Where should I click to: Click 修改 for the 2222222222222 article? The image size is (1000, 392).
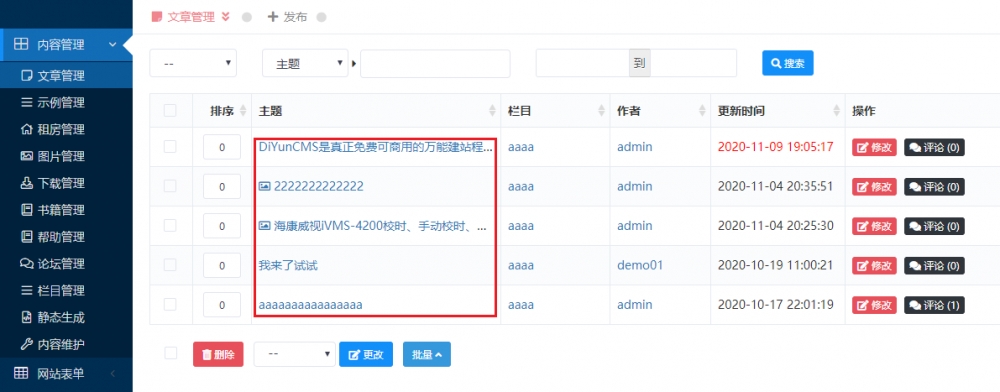point(874,187)
